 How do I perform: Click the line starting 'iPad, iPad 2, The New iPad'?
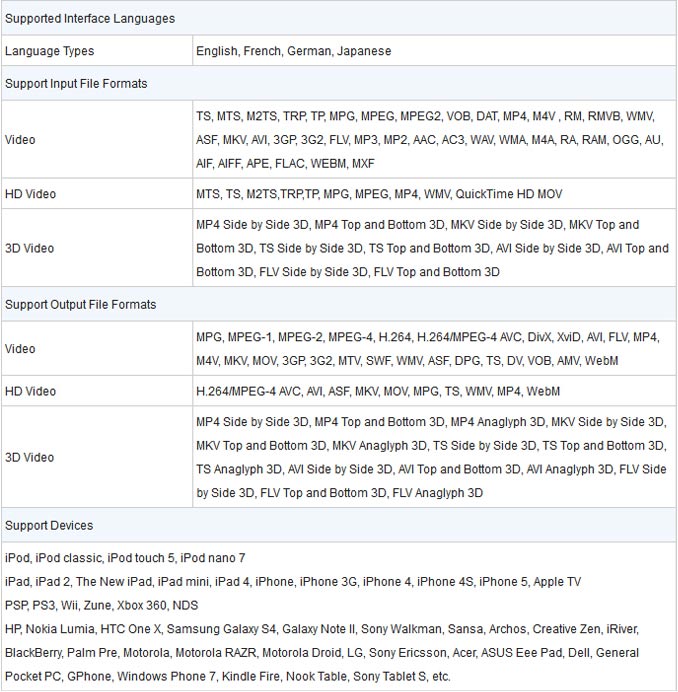click(x=293, y=582)
